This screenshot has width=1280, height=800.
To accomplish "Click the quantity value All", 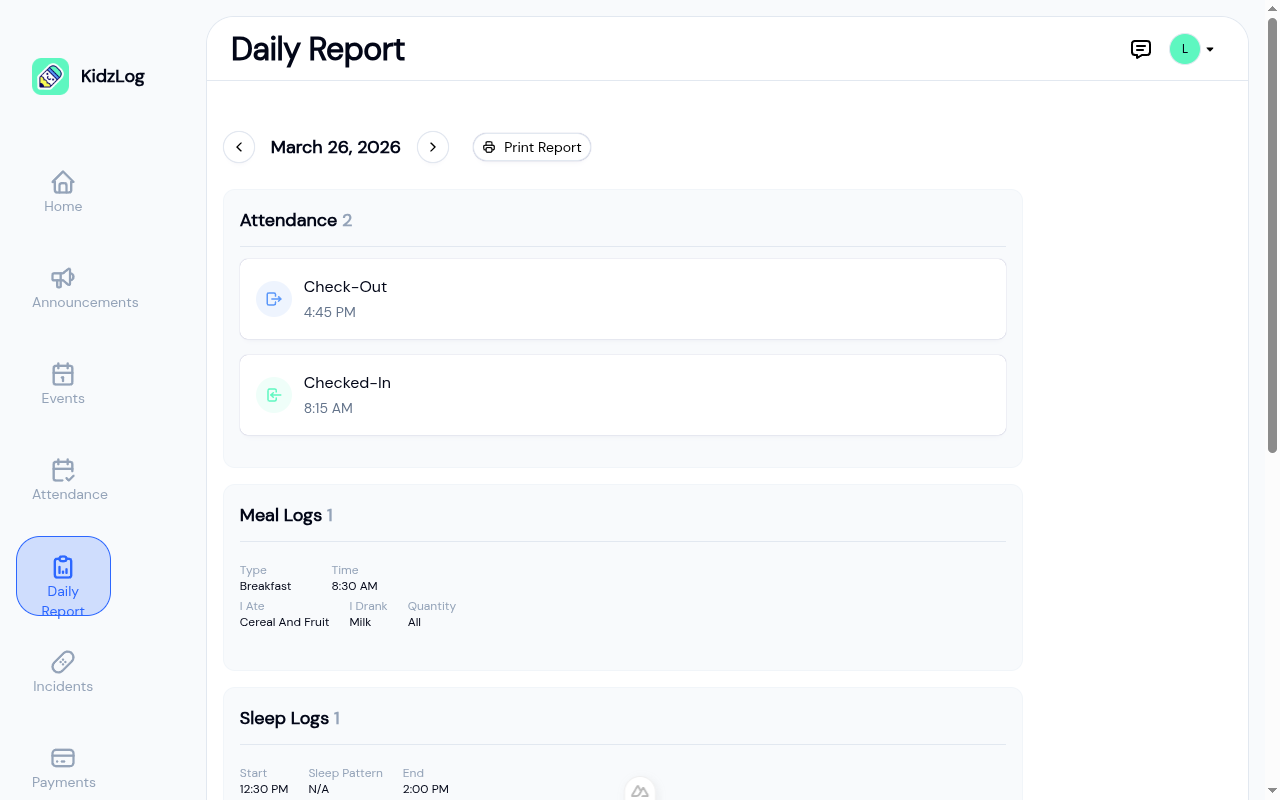I will [414, 622].
